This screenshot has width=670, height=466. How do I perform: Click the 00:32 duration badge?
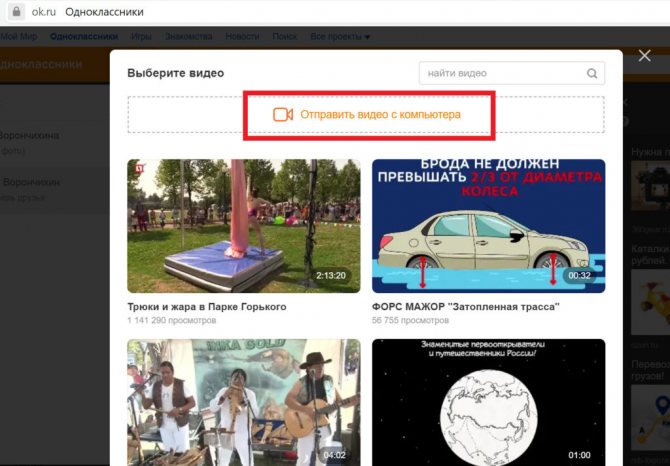point(579,275)
